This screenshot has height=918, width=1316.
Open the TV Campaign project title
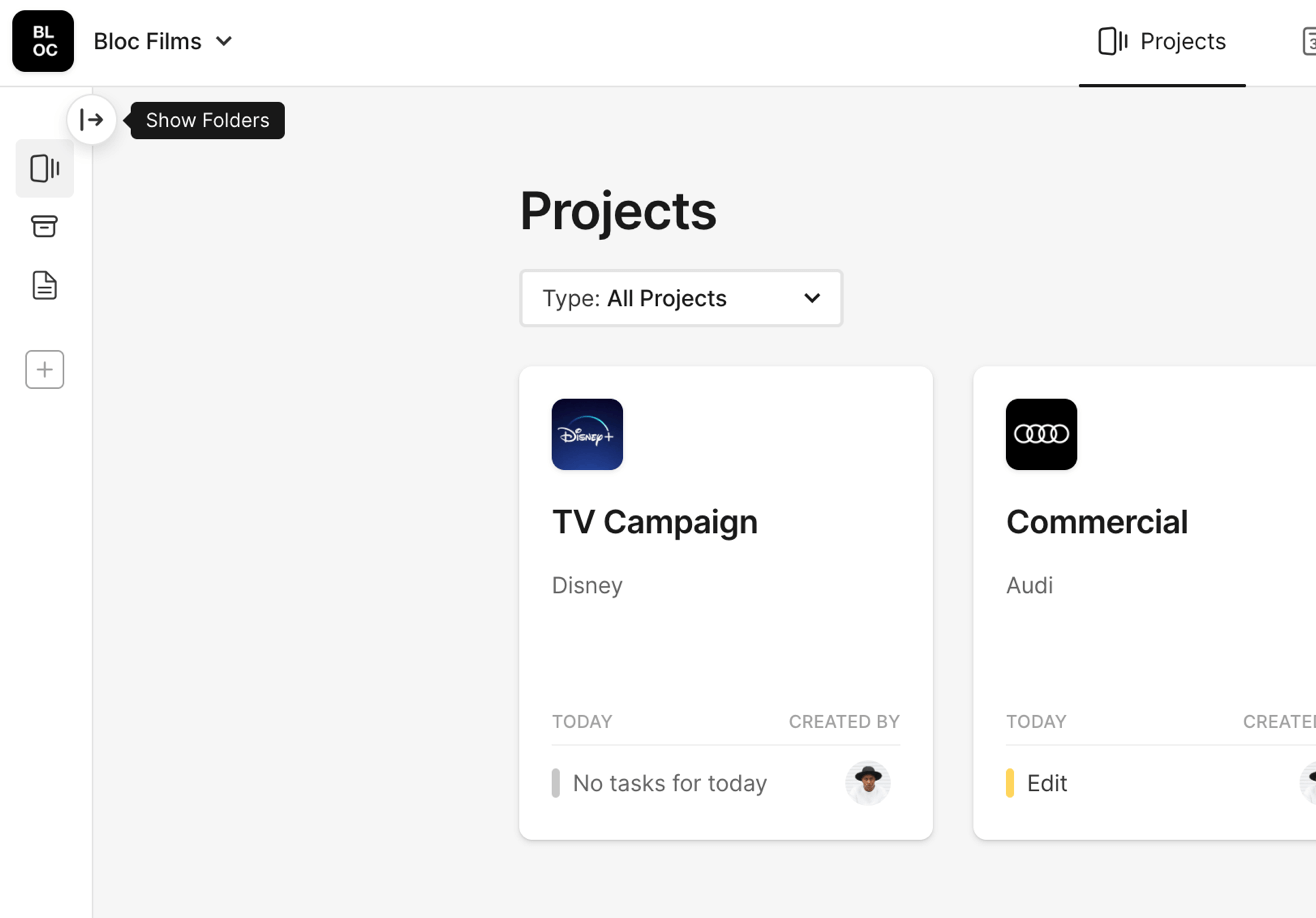click(654, 522)
